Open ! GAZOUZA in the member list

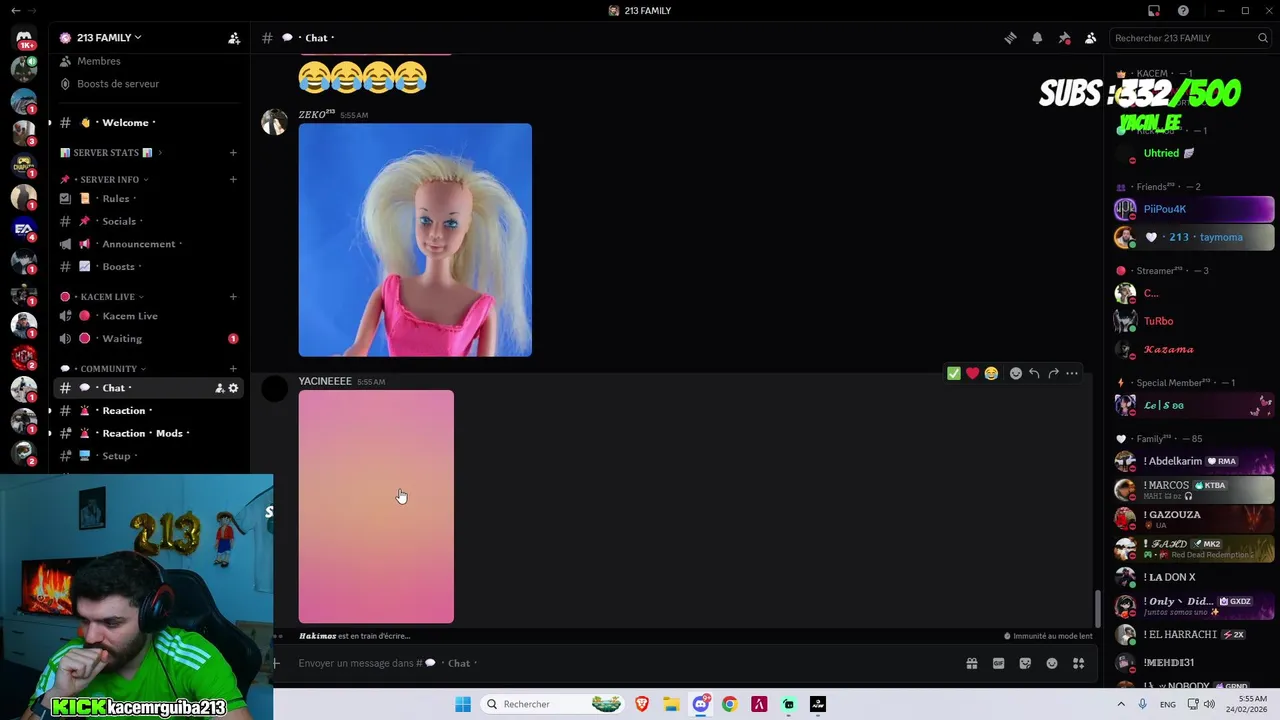coord(1194,518)
